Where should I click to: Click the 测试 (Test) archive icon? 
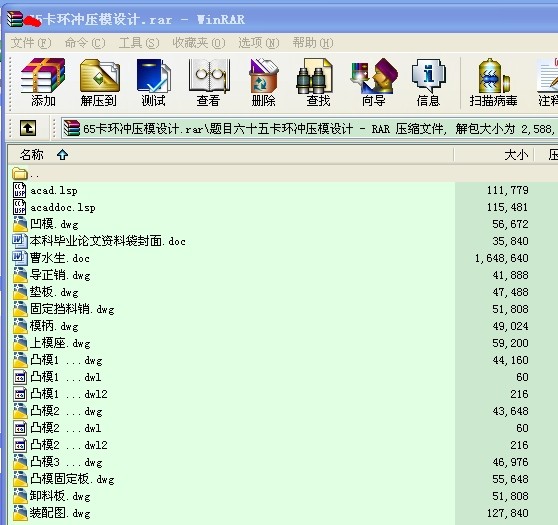coord(153,82)
